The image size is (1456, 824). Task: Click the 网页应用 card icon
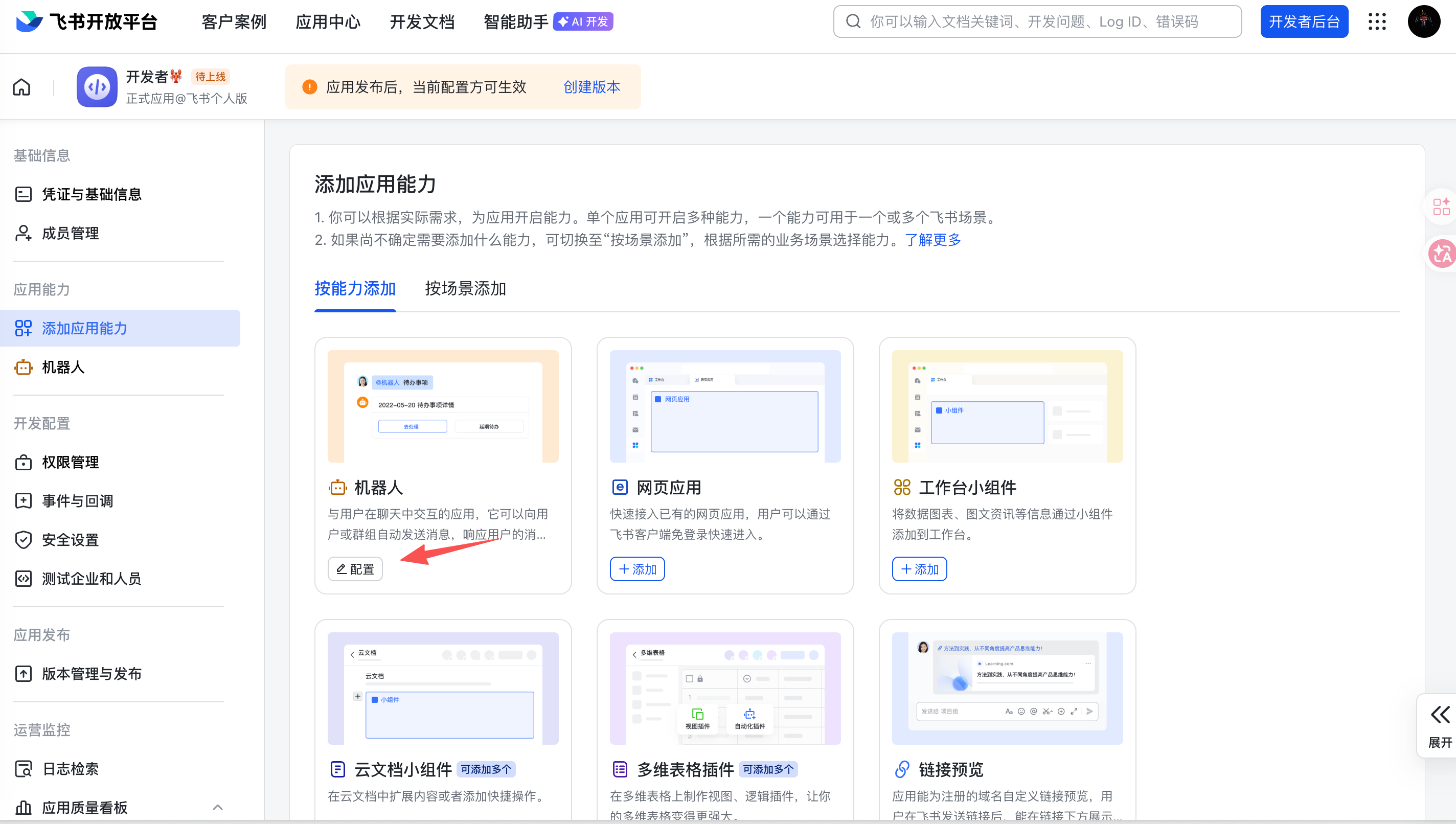pyautogui.click(x=620, y=487)
